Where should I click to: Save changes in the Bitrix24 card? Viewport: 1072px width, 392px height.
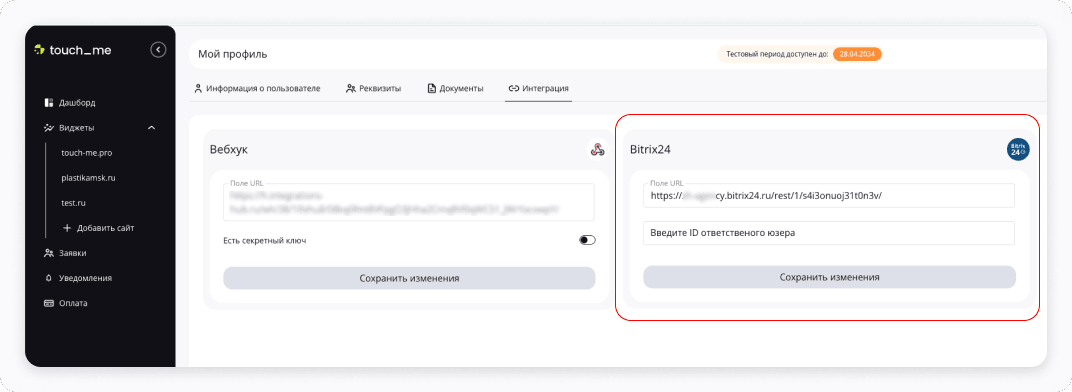pyautogui.click(x=829, y=277)
